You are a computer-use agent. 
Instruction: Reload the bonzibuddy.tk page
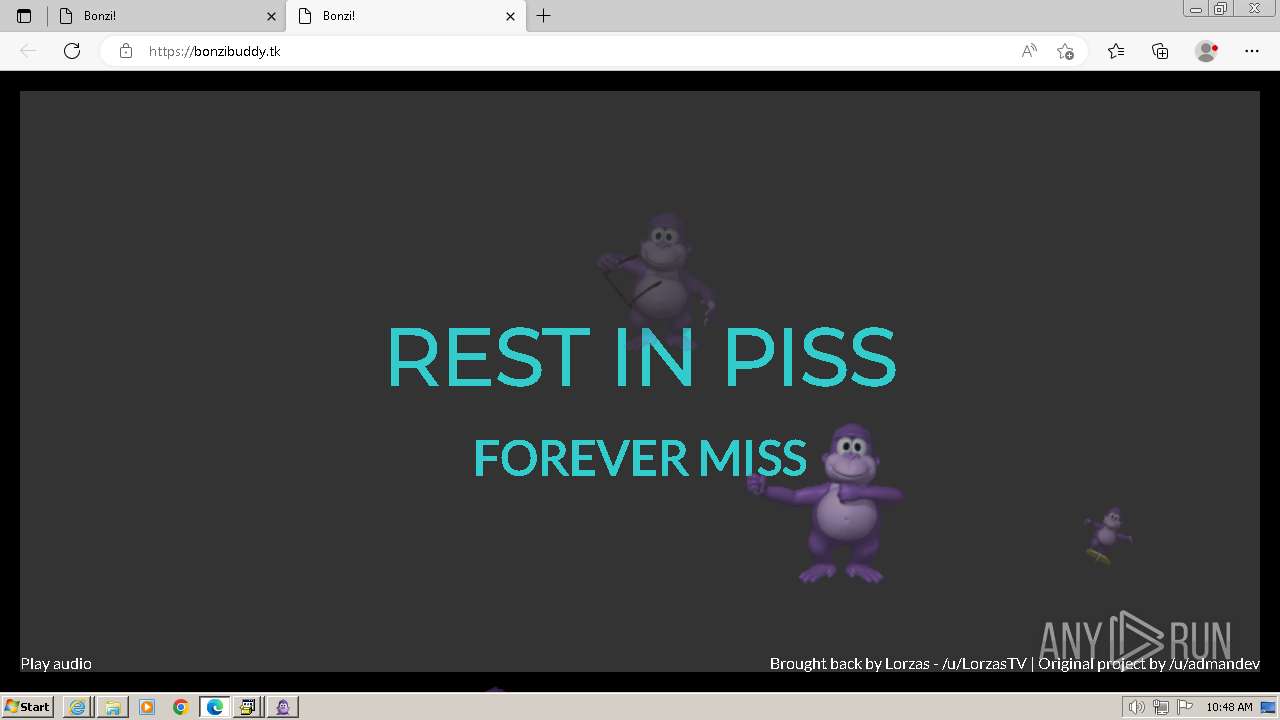(72, 51)
